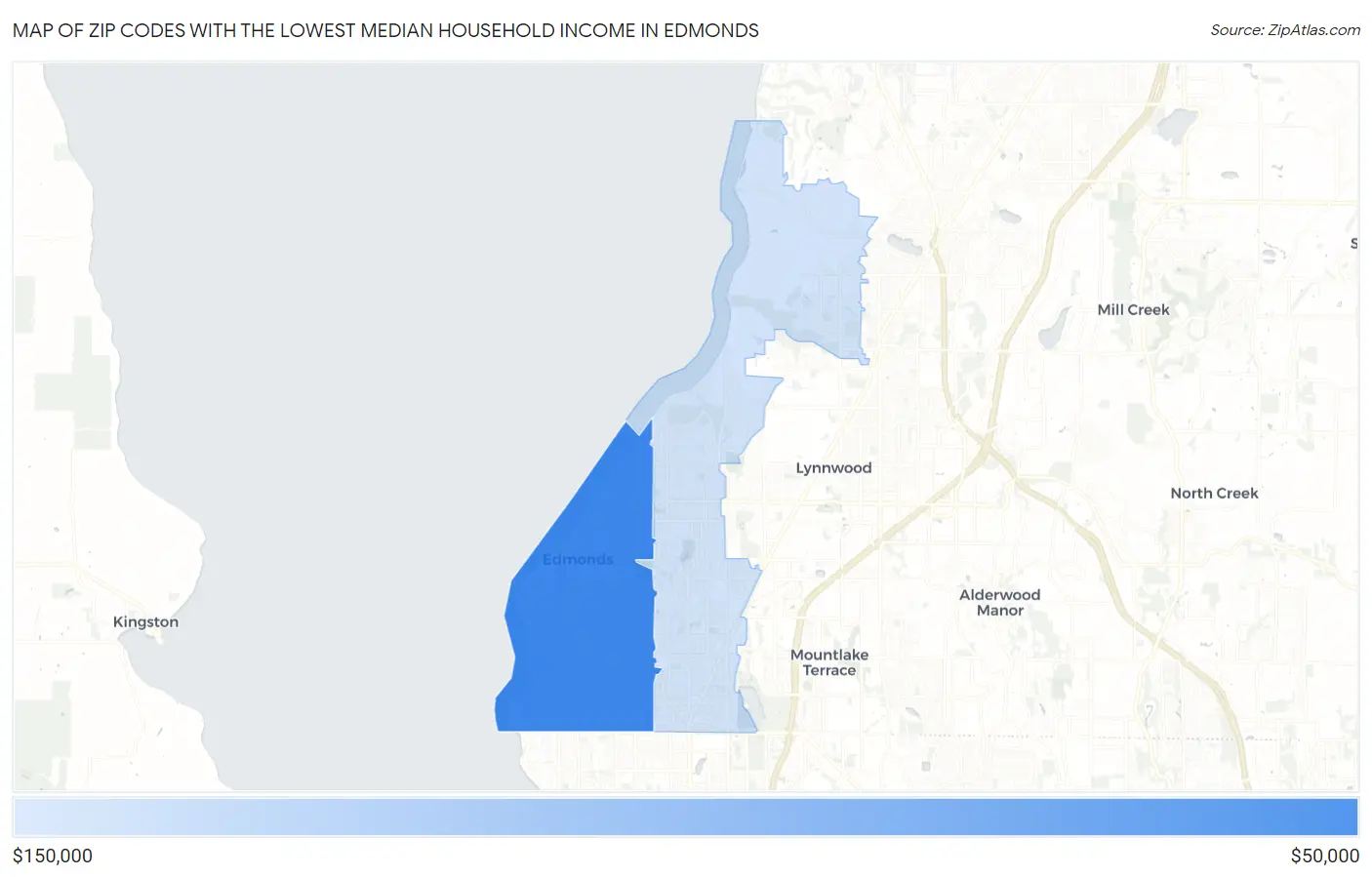Screen dimensions: 1372x877
Task: Select the 'Mill Creek' map label
Action: (1133, 309)
